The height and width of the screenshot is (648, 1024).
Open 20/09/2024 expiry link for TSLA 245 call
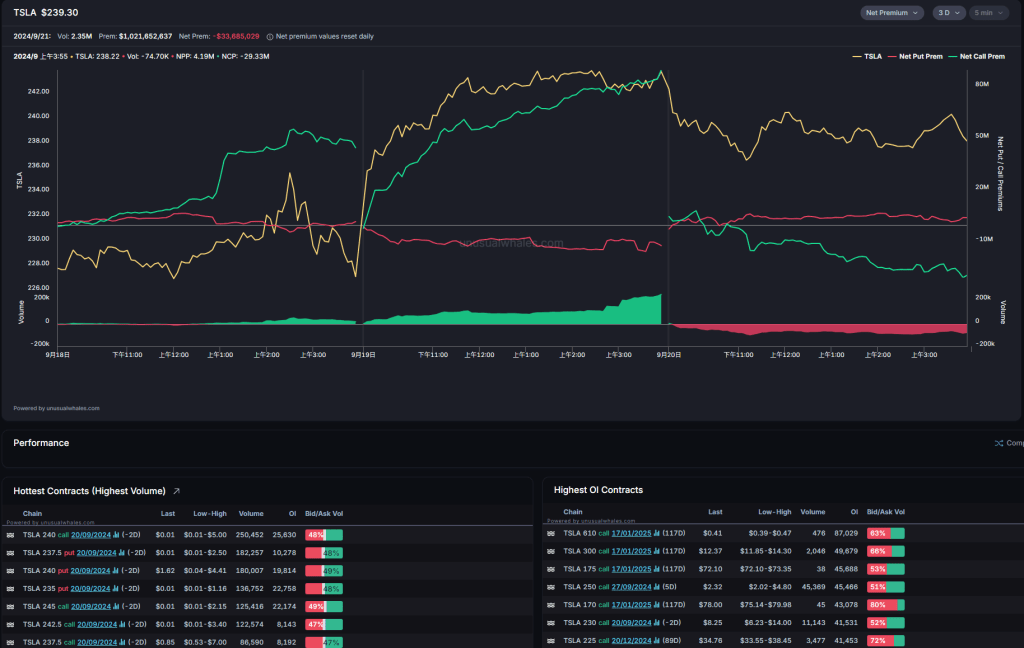pos(93,604)
